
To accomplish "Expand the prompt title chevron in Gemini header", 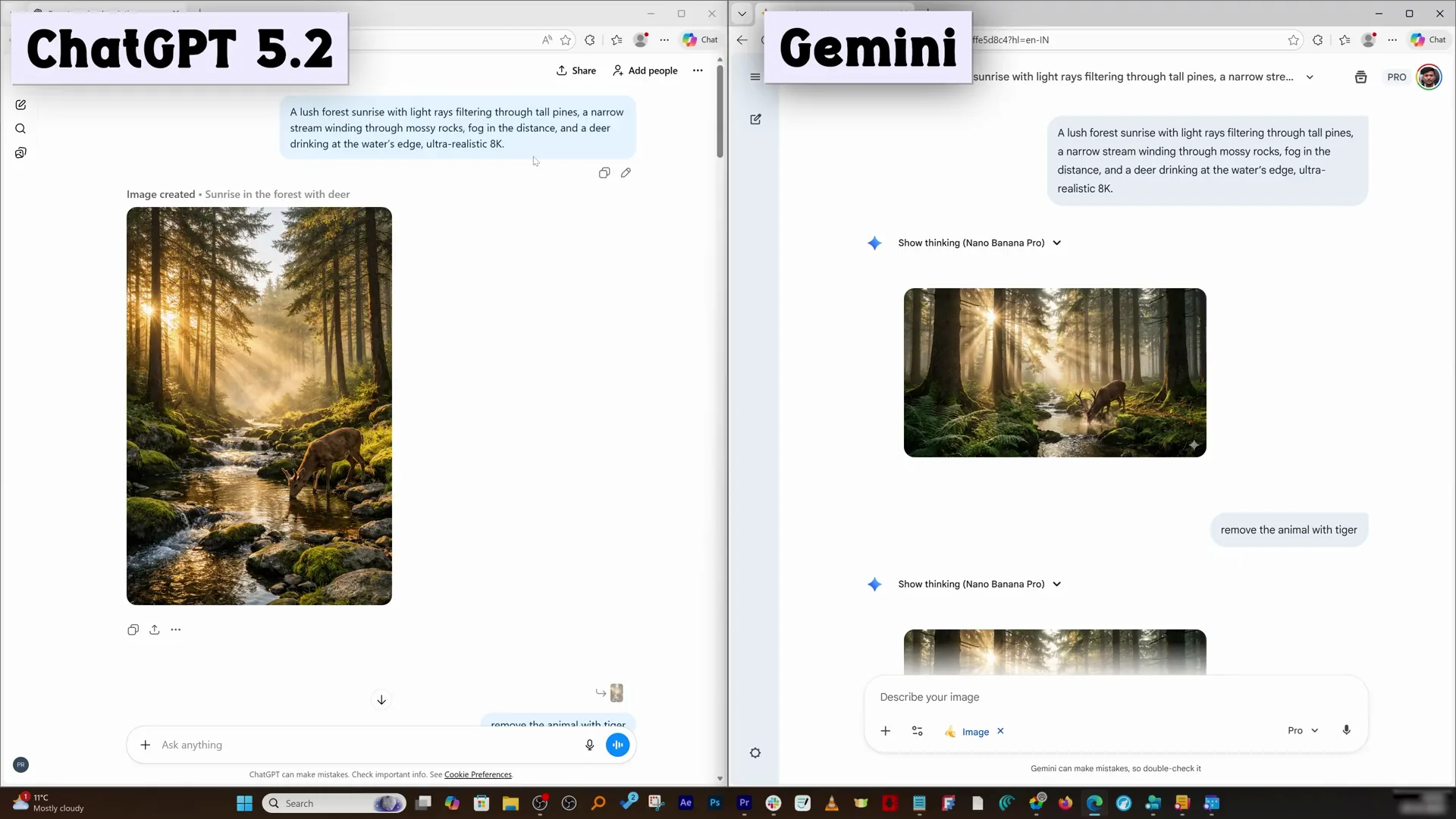I will click(1310, 77).
